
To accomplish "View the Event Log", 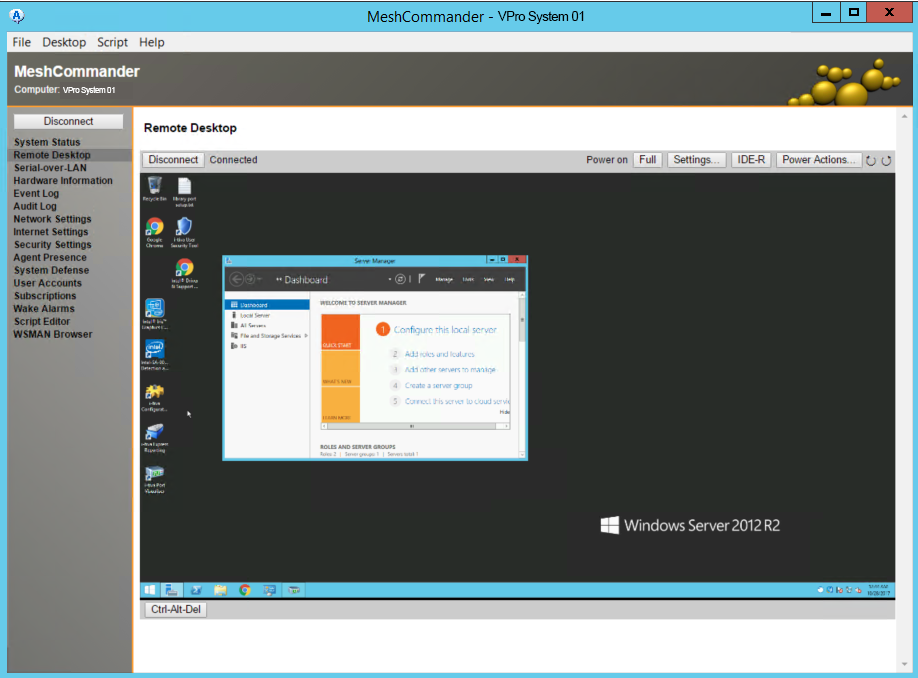I will (36, 194).
